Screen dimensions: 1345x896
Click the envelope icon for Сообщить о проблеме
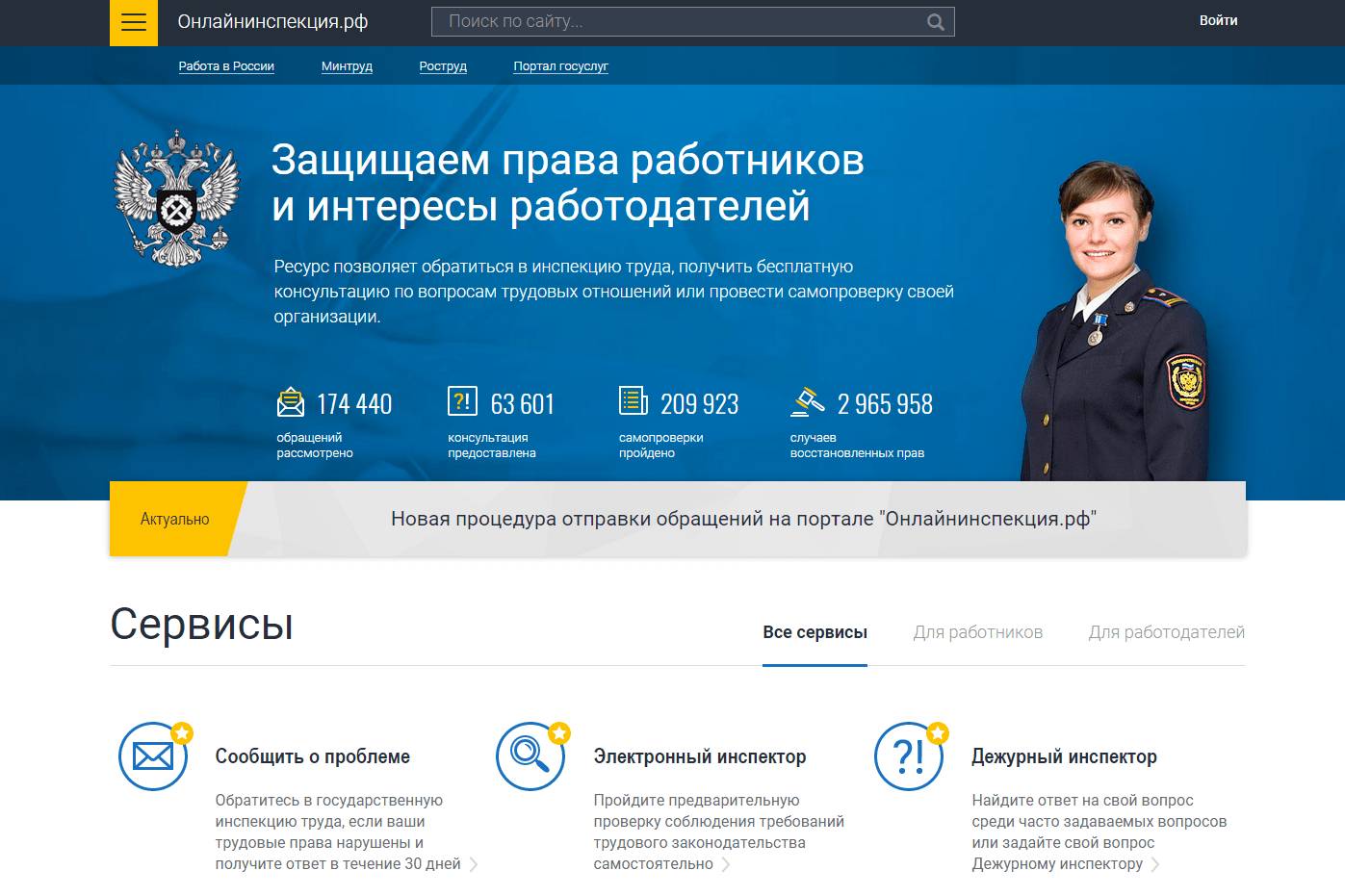(153, 756)
